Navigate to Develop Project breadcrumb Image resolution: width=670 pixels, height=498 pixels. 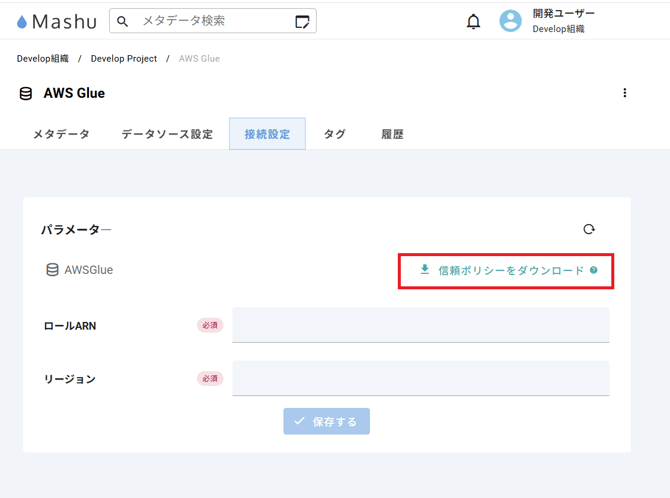click(124, 59)
